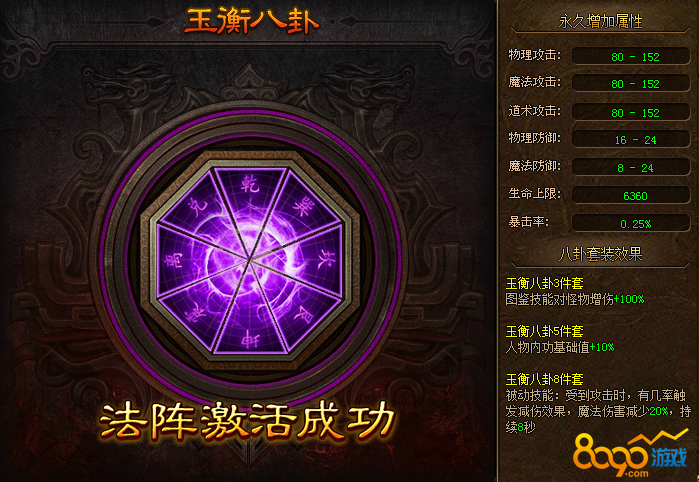Click the 魔法攻击 value field
Image resolution: width=699 pixels, height=482 pixels.
click(631, 83)
